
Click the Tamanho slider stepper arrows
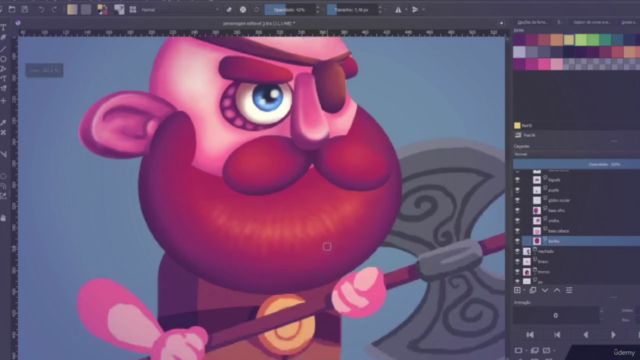coord(380,9)
